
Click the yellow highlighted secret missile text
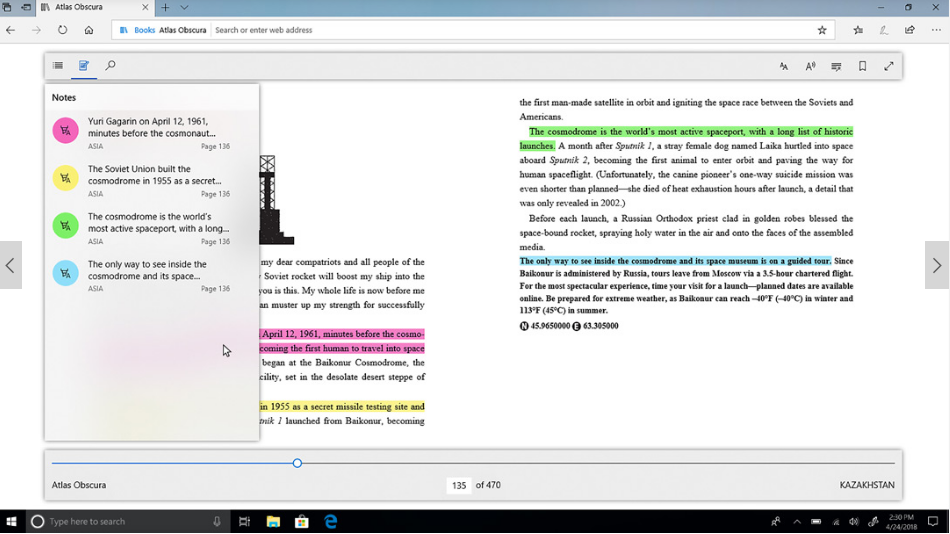tap(342, 407)
